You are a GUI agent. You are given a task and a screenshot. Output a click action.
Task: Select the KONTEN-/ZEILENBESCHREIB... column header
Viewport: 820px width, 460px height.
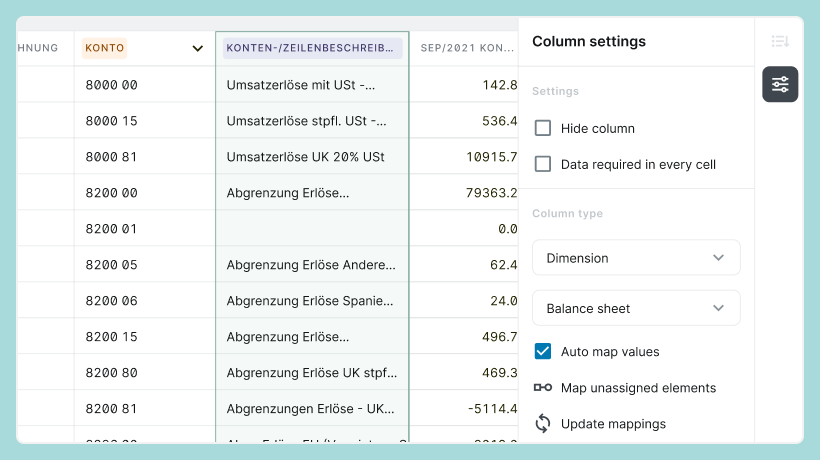(312, 48)
